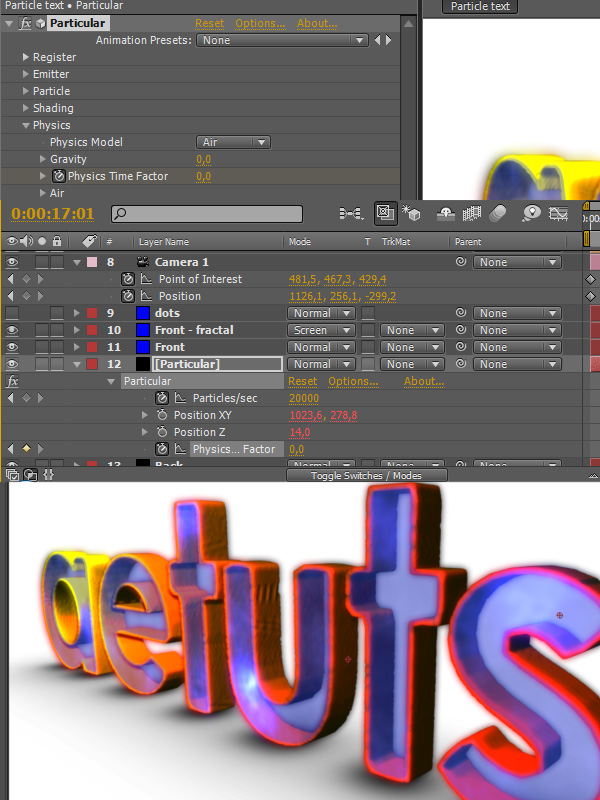Toggle Particles/sec stopwatch
This screenshot has width=600, height=800.
click(162, 398)
